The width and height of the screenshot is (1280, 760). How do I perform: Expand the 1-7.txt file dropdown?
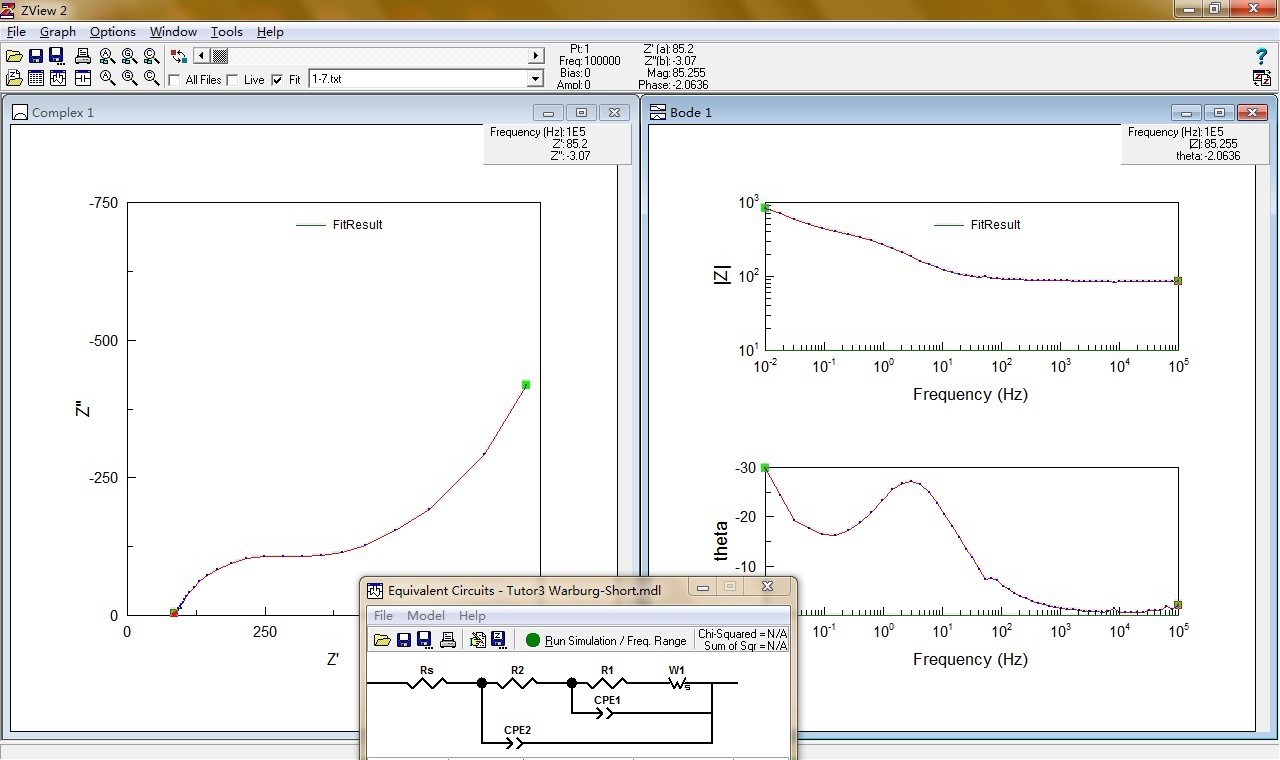pyautogui.click(x=535, y=79)
